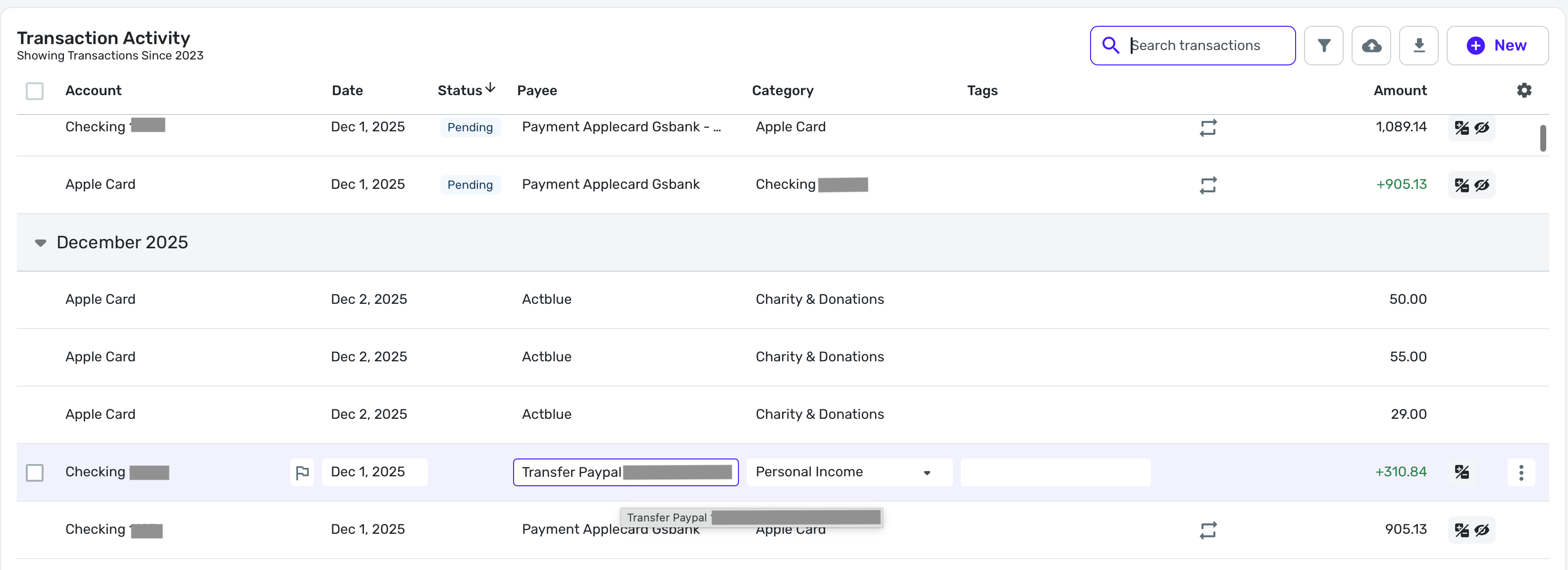Click the exclude-from-budget icon on +310.84 row
This screenshot has height=570, width=1568.
click(x=1462, y=472)
